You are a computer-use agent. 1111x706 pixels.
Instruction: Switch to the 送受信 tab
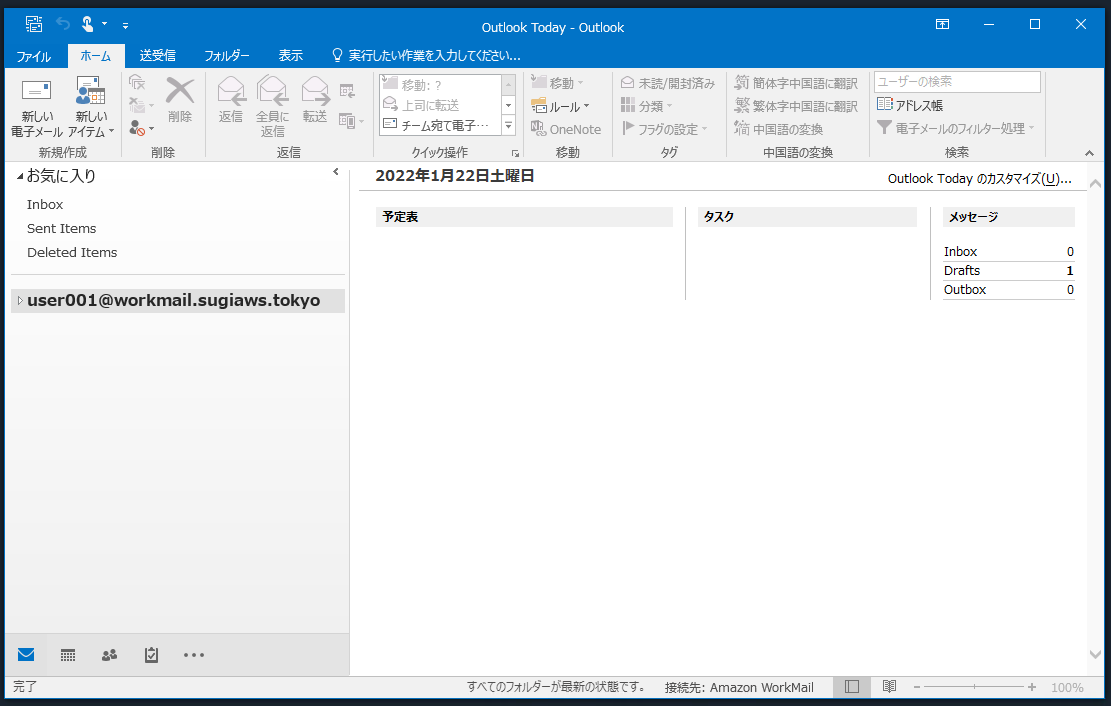pyautogui.click(x=157, y=56)
